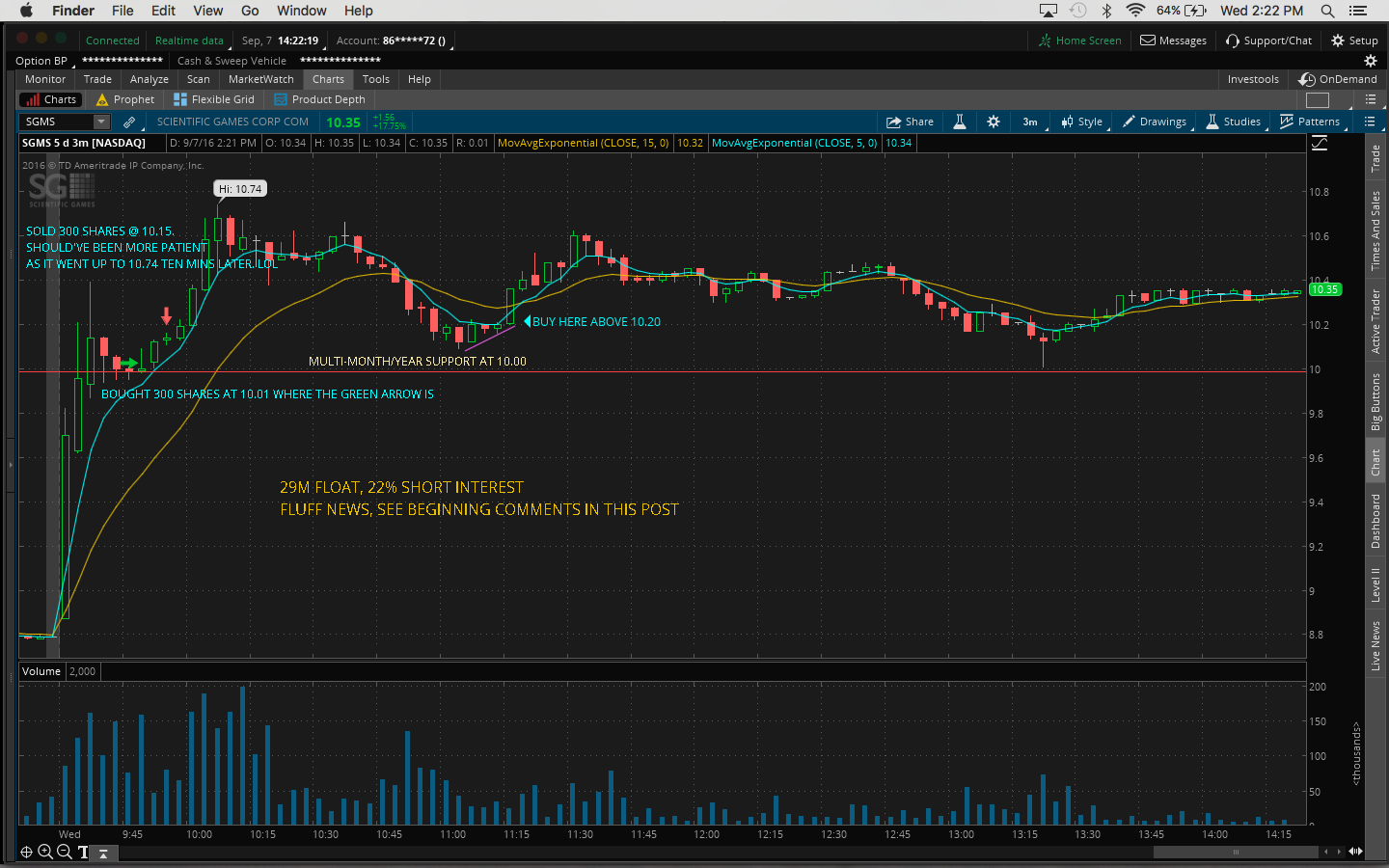The image size is (1389, 868).
Task: Go to the Home Screen
Action: (x=1079, y=41)
